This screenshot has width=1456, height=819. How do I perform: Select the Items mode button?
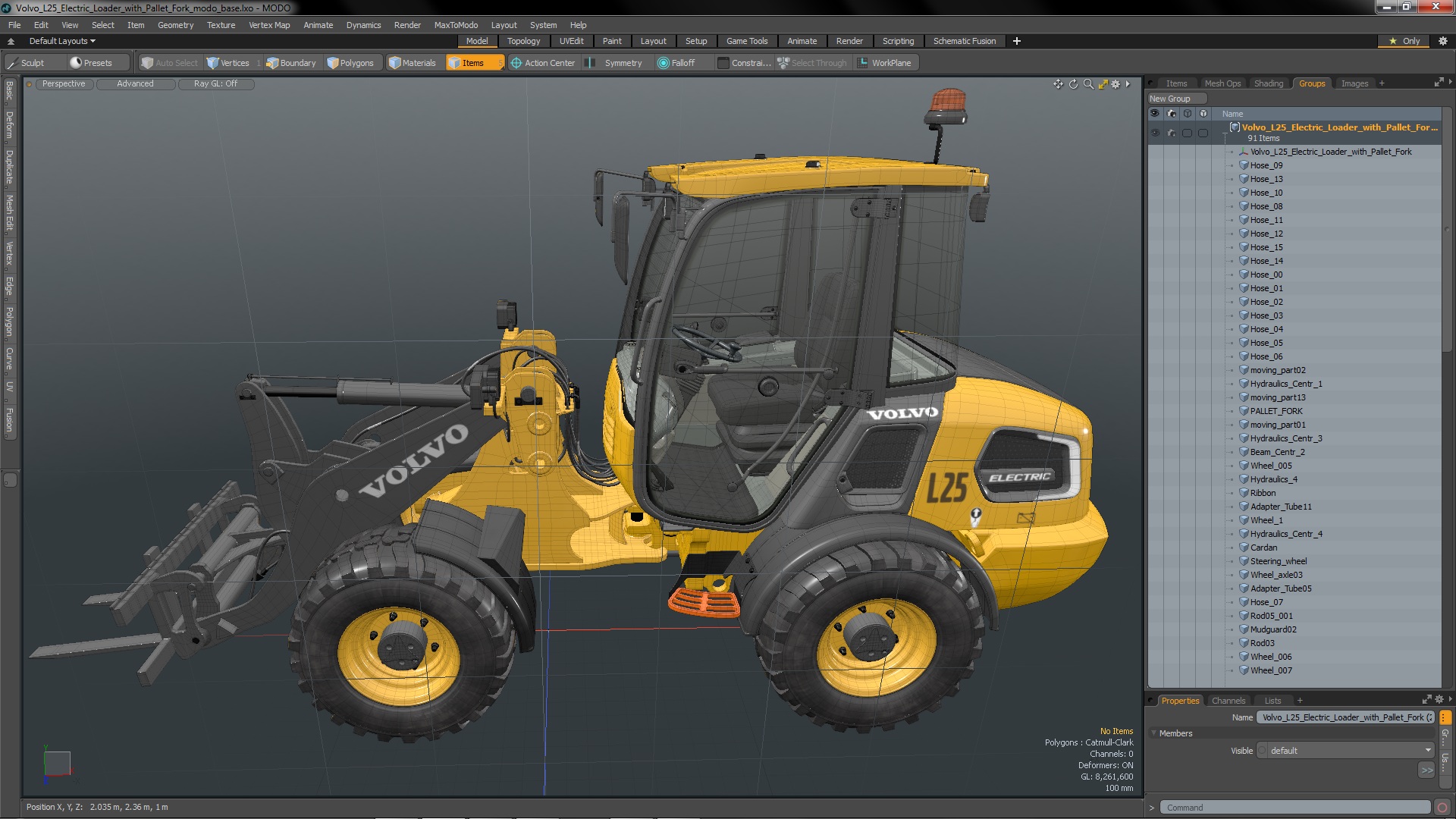(x=474, y=63)
